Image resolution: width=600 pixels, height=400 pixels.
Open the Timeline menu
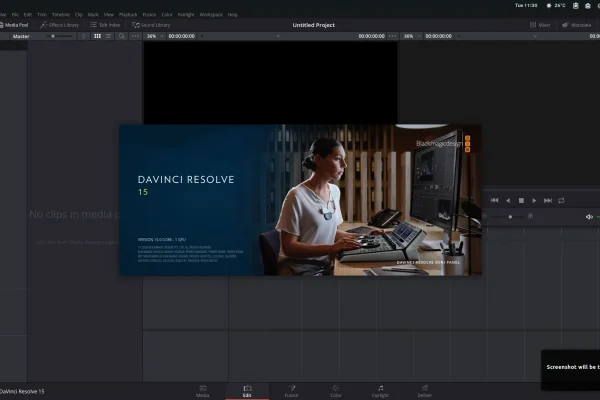point(61,15)
